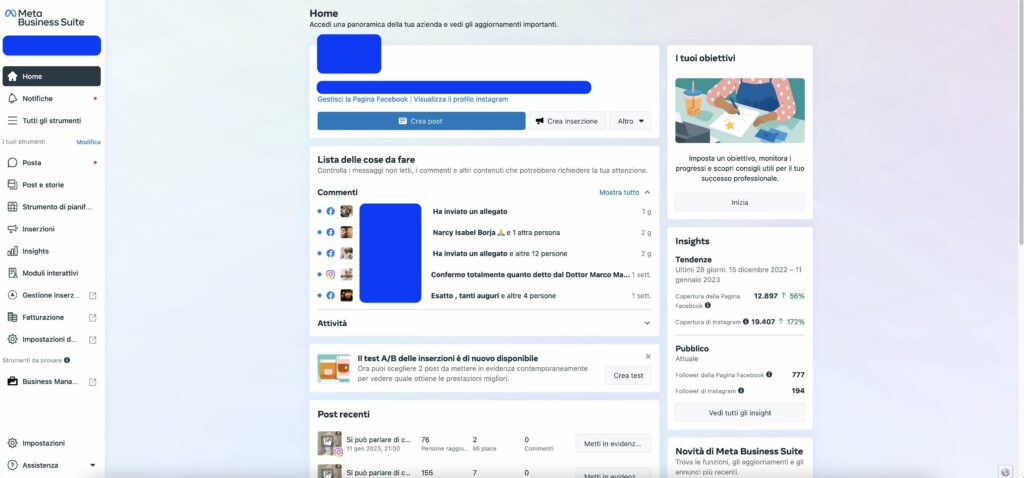The image size is (1024, 478).
Task: Click the Crea test button
Action: click(x=628, y=375)
